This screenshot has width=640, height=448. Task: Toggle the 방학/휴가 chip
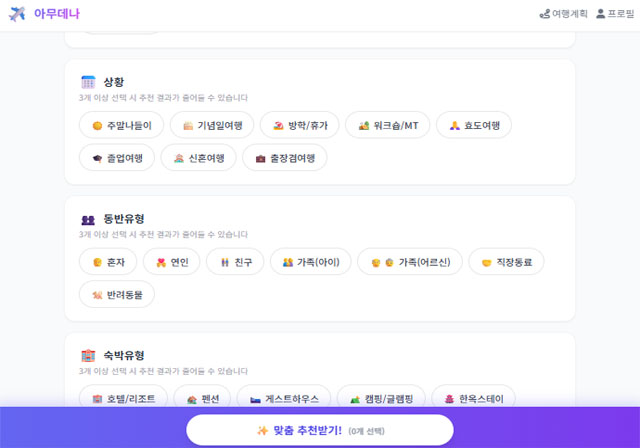pyautogui.click(x=300, y=125)
